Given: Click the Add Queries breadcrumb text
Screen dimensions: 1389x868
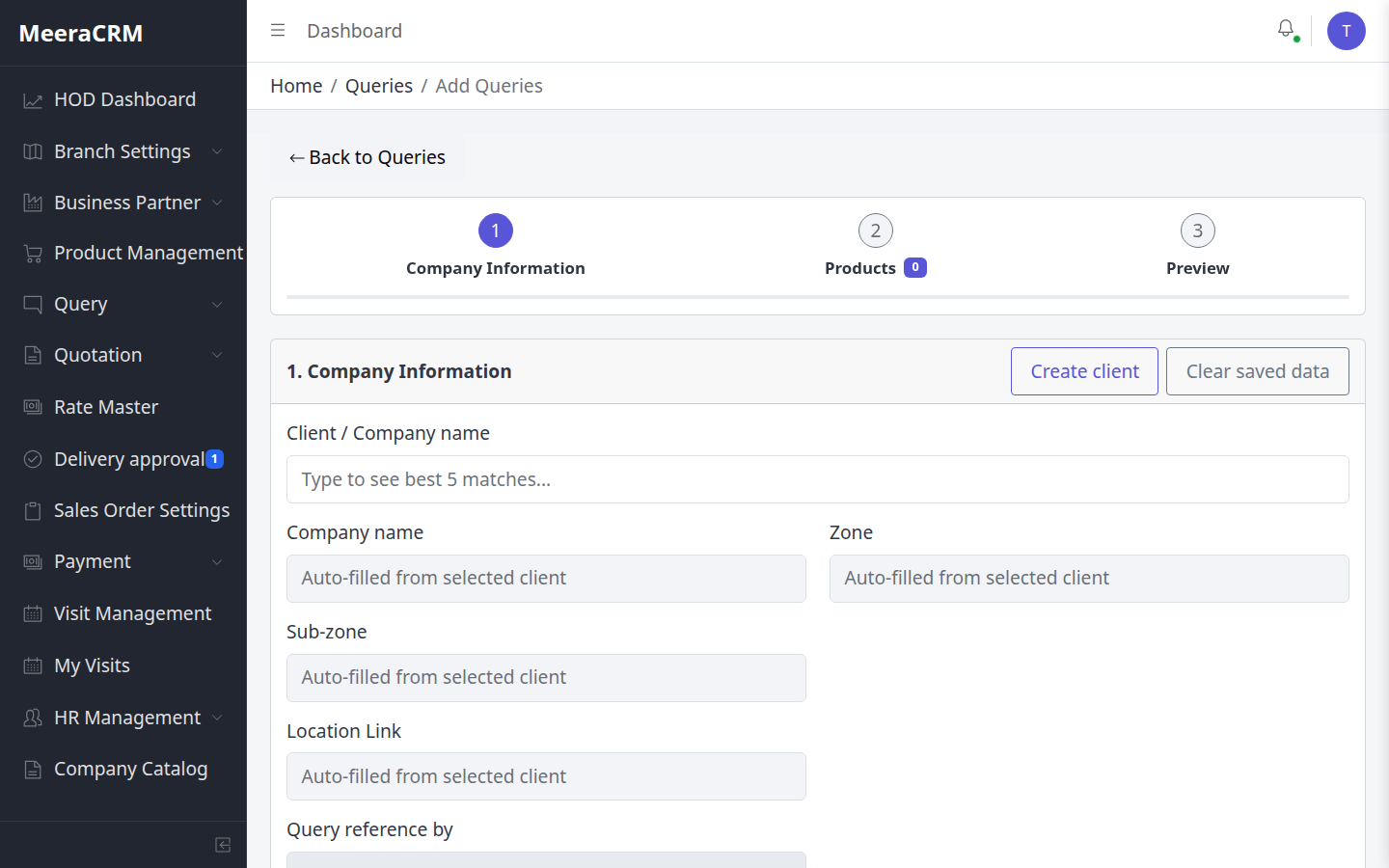Looking at the screenshot, I should click(x=489, y=86).
